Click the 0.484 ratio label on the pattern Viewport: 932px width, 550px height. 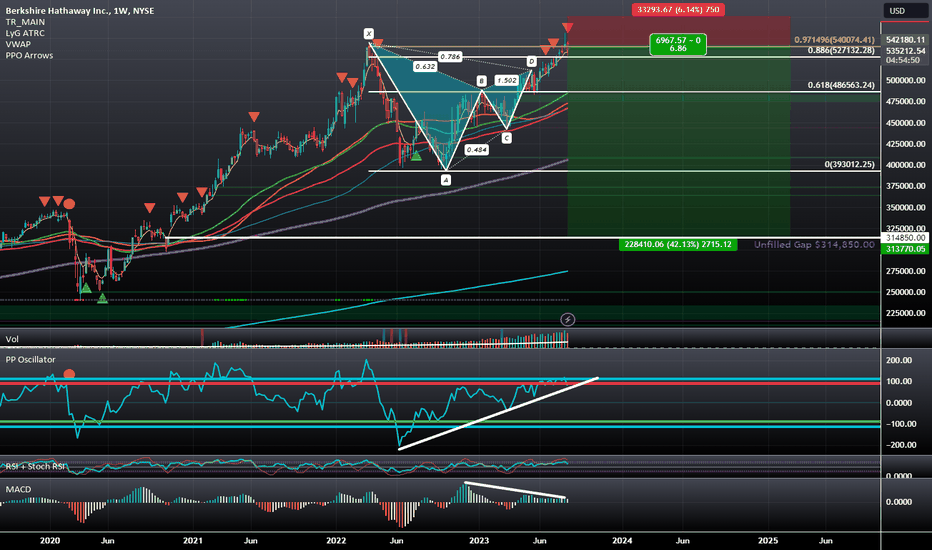coord(477,150)
